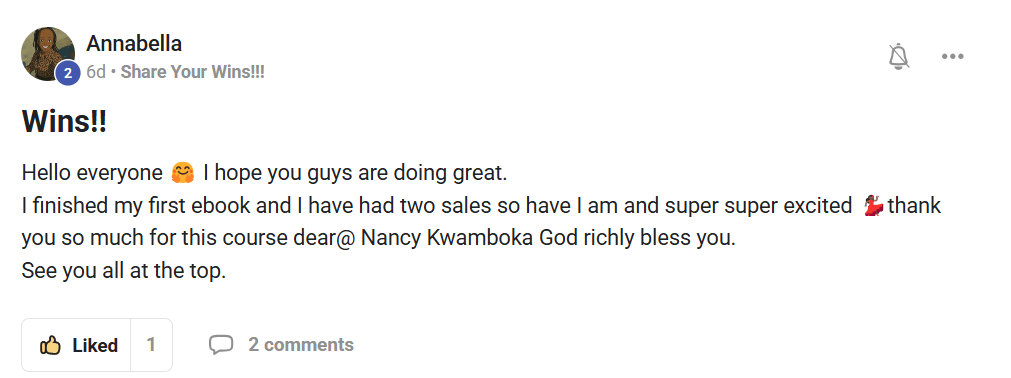
Task: Open the post titled Wins!!
Action: (x=64, y=122)
